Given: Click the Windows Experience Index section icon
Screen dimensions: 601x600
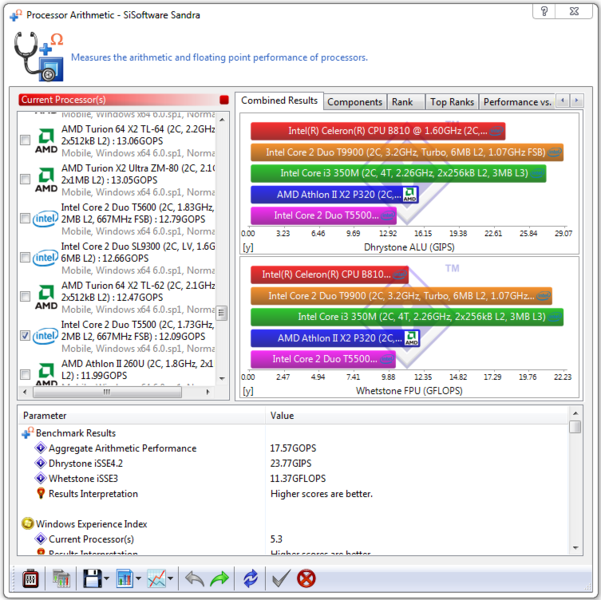Looking at the screenshot, I should coord(28,524).
